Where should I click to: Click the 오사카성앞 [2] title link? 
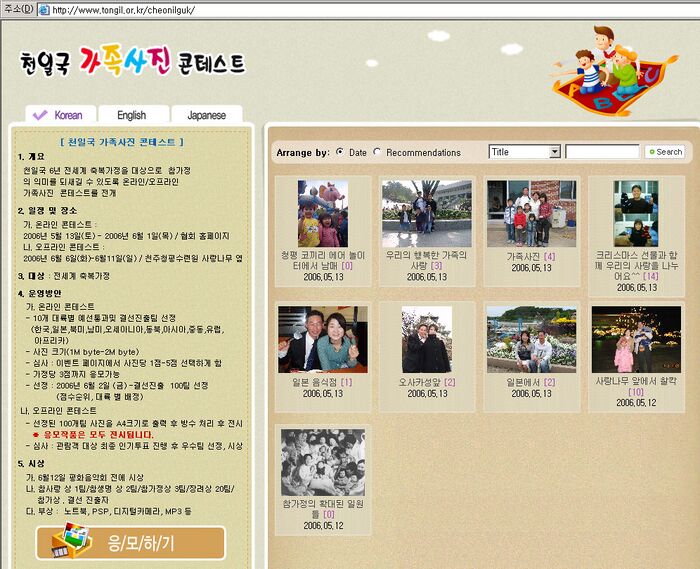pyautogui.click(x=427, y=382)
